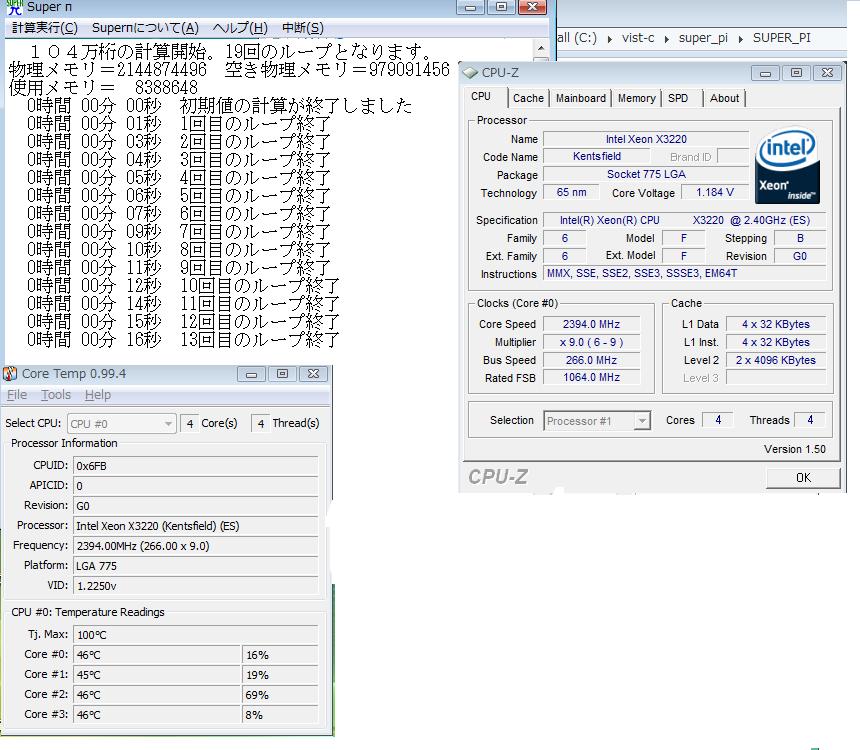
Task: Click the Bus Speed value 266.0 MHz
Action: pyautogui.click(x=591, y=360)
